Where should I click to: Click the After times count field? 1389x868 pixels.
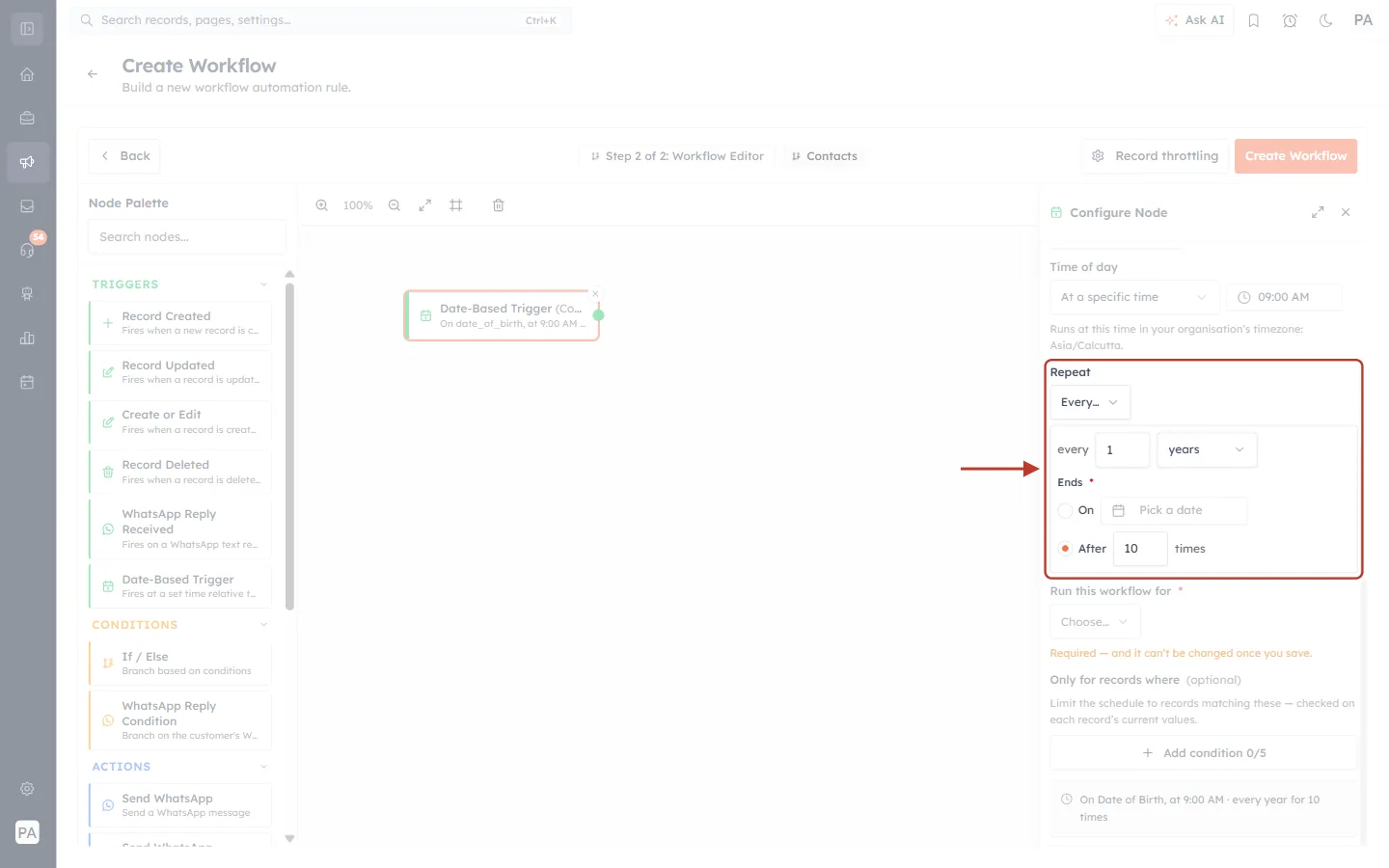tap(1140, 549)
